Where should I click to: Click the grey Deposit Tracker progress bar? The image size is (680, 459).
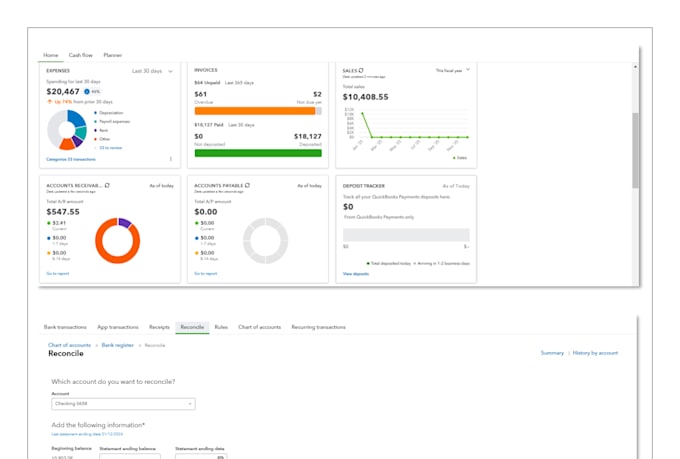tap(406, 235)
